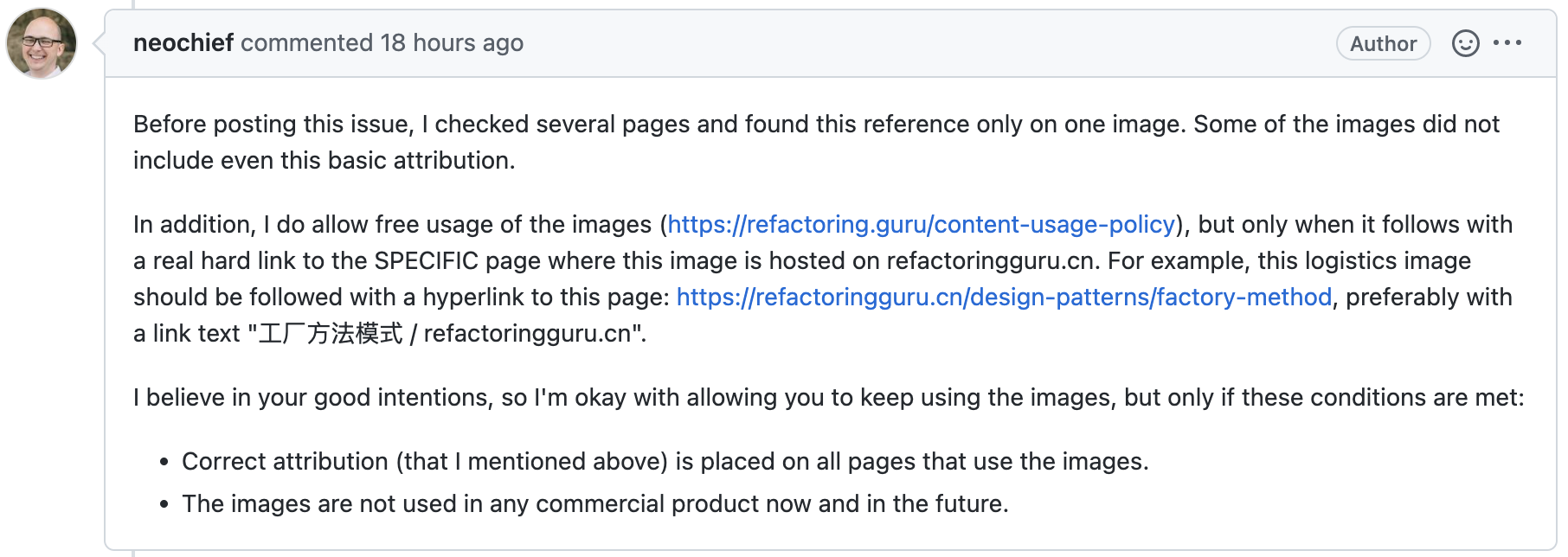Open the neochief username profile link
The height and width of the screenshot is (557, 1568).
pos(183,42)
